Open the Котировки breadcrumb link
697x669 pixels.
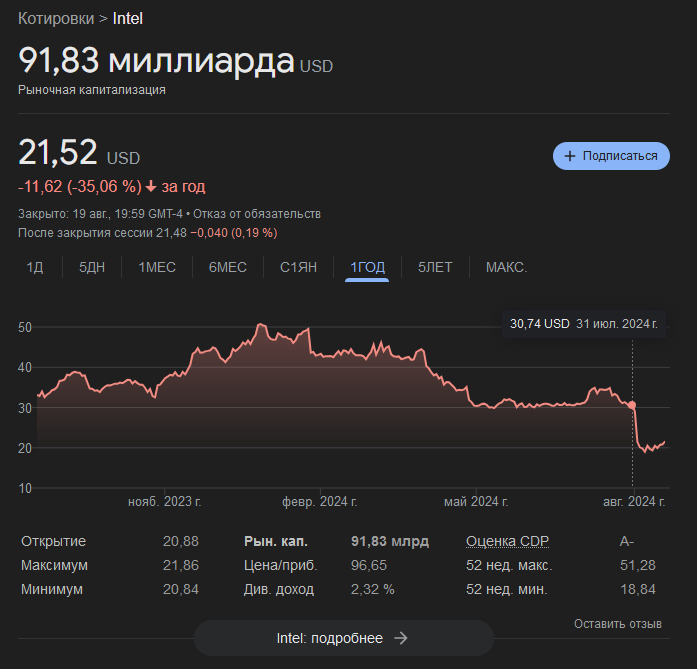point(56,19)
